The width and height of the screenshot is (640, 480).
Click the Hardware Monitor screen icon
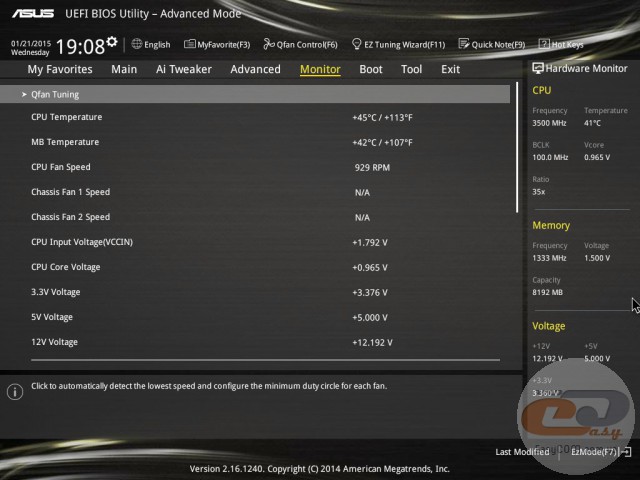[x=538, y=68]
